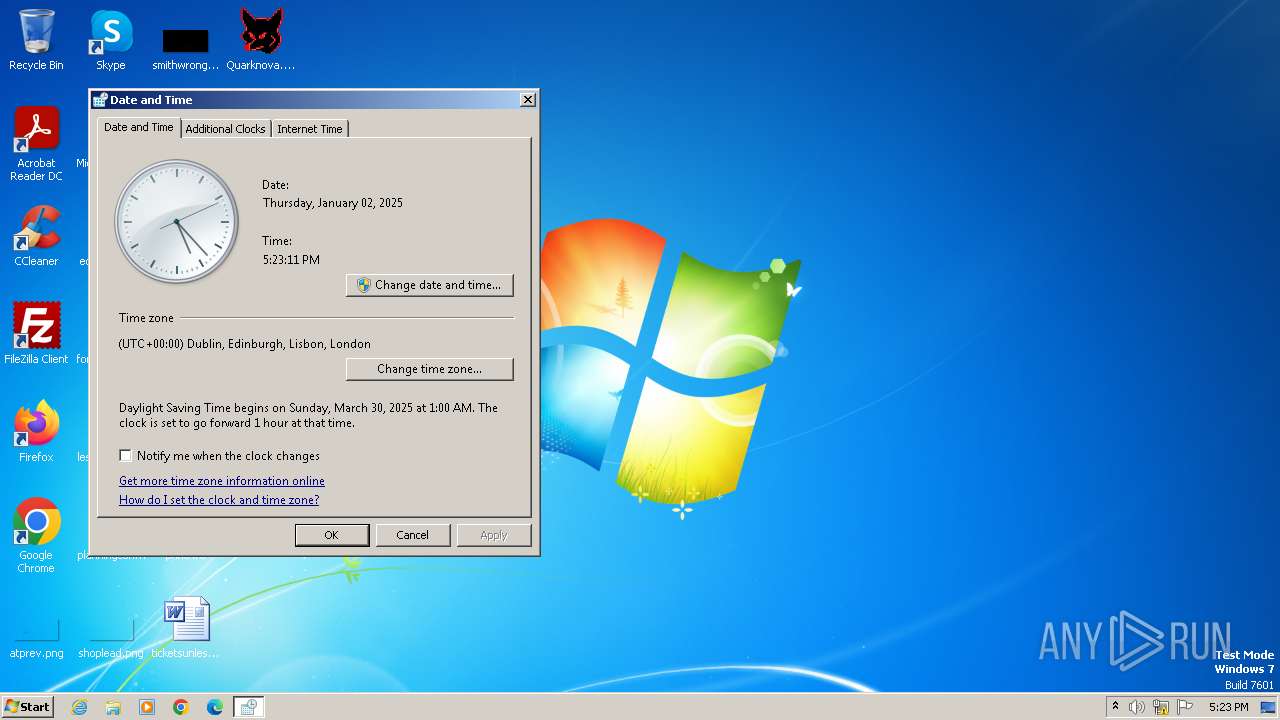Click the Date and Time taskbar button

[x=249, y=707]
